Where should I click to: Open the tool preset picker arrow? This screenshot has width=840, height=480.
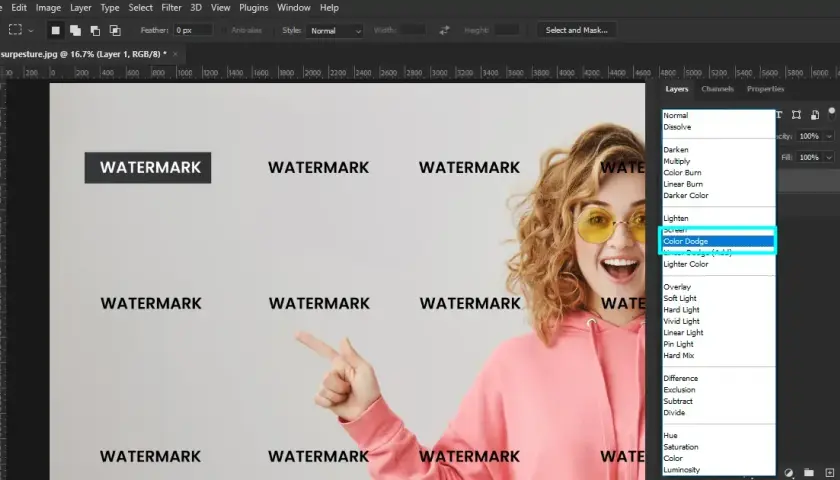click(31, 31)
